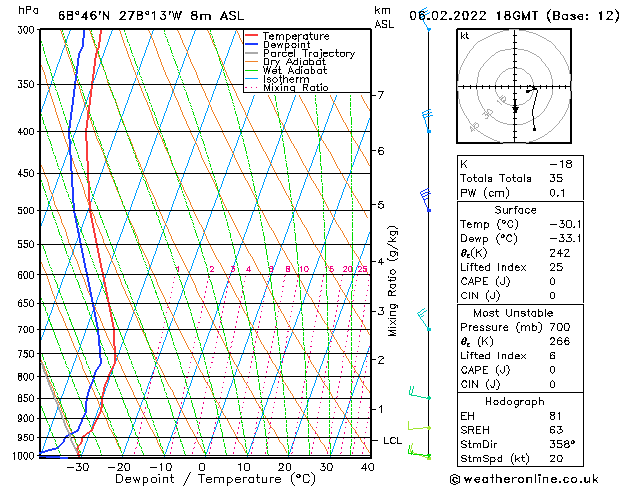Viewport: 629px width, 486px height.
Task: Click the Dewpoint / Temperature (°C) axis title
Action: point(215,479)
